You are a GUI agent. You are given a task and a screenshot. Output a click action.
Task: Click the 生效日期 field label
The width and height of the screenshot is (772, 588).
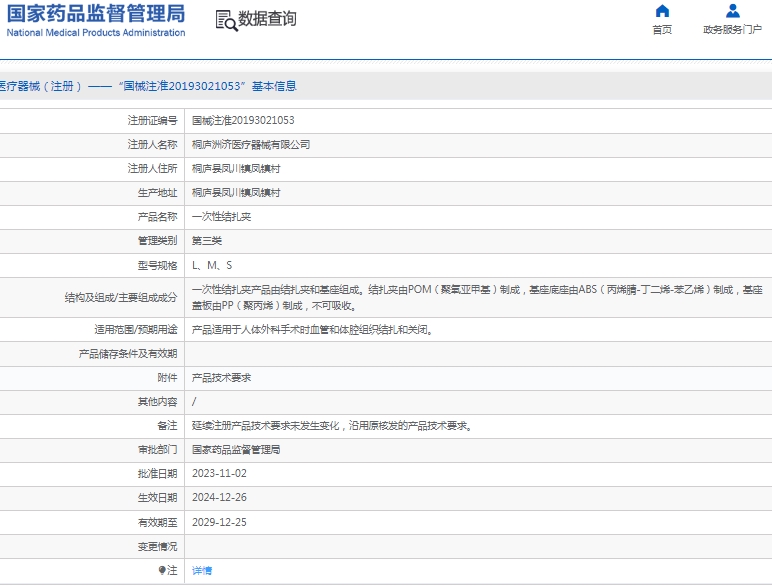[x=157, y=498]
